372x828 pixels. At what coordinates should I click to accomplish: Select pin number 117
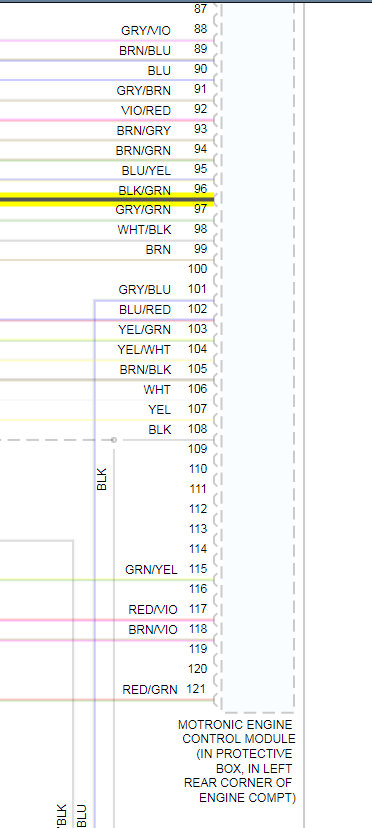click(x=198, y=609)
